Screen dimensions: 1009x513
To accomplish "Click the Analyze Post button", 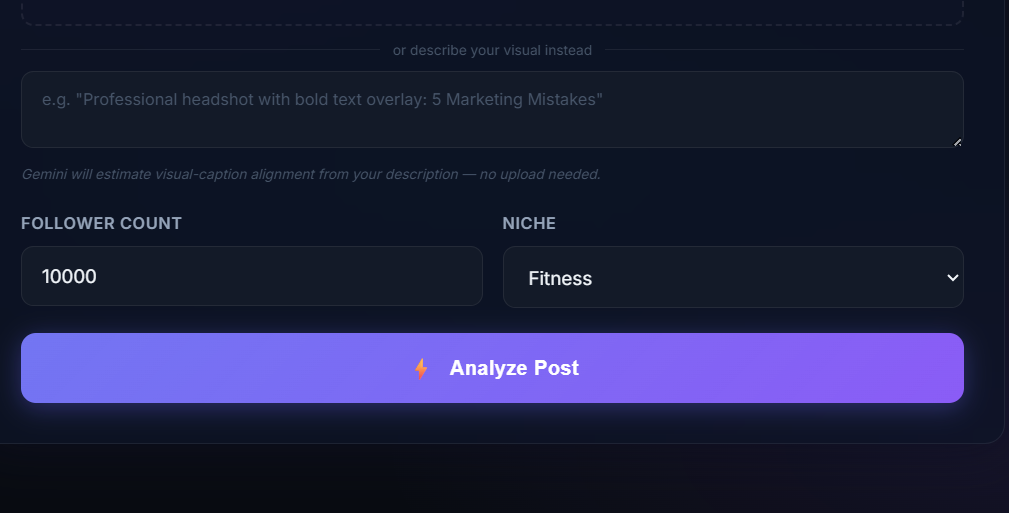I will tap(492, 368).
